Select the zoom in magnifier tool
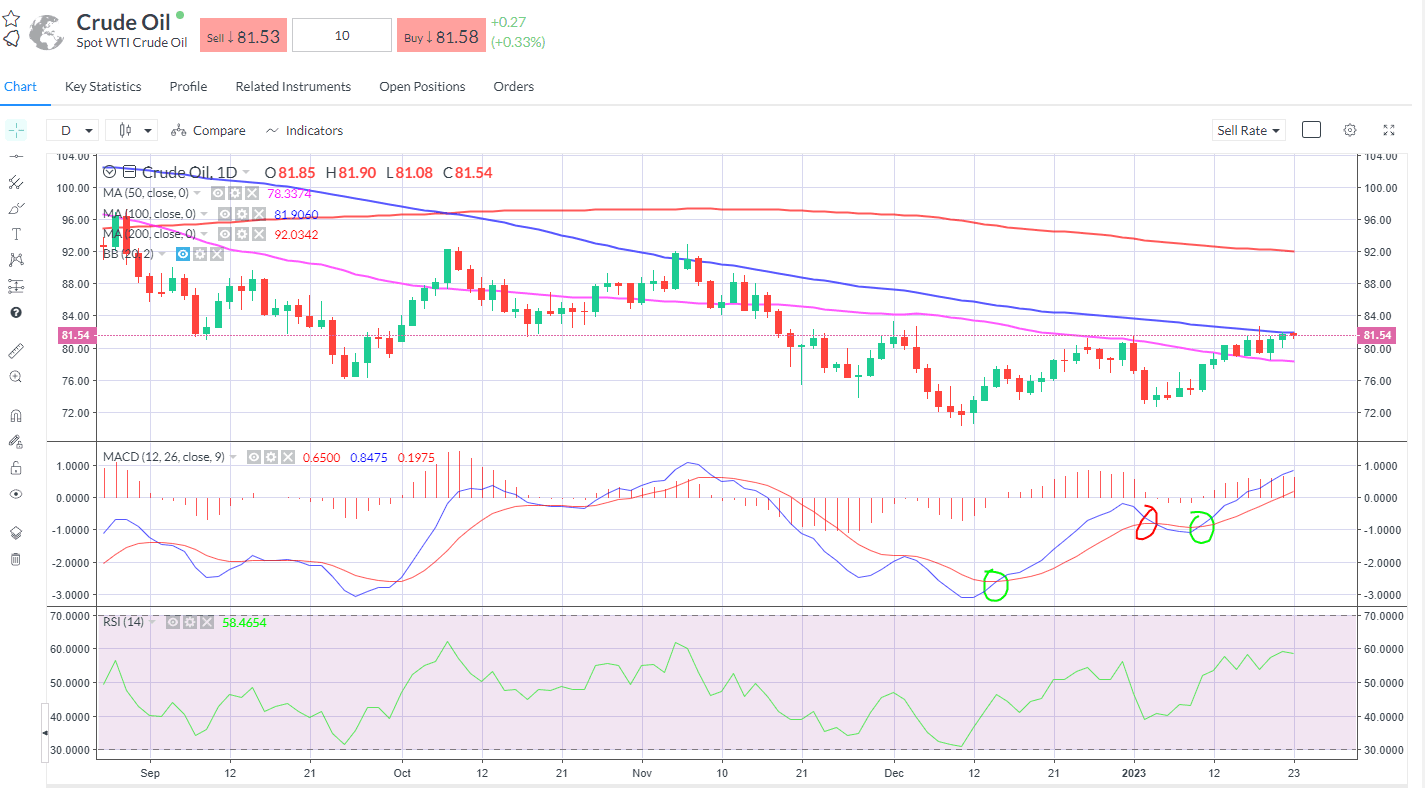1425x788 pixels. point(16,377)
